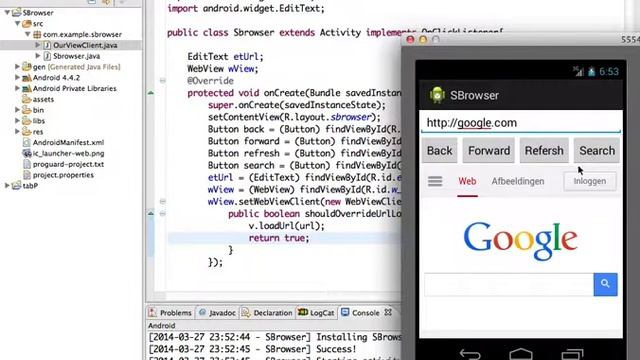Expand the res folder
Screen dimensions: 640x360
click(x=18, y=131)
